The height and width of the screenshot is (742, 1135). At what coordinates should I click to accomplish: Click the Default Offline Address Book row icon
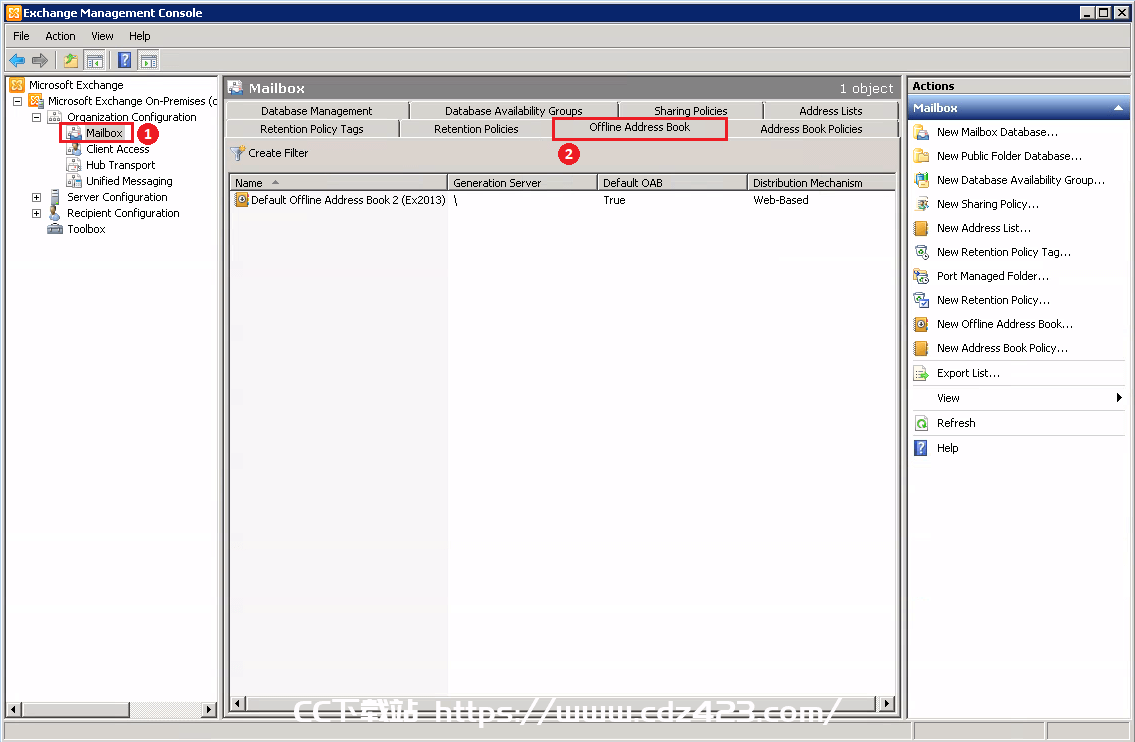(241, 200)
